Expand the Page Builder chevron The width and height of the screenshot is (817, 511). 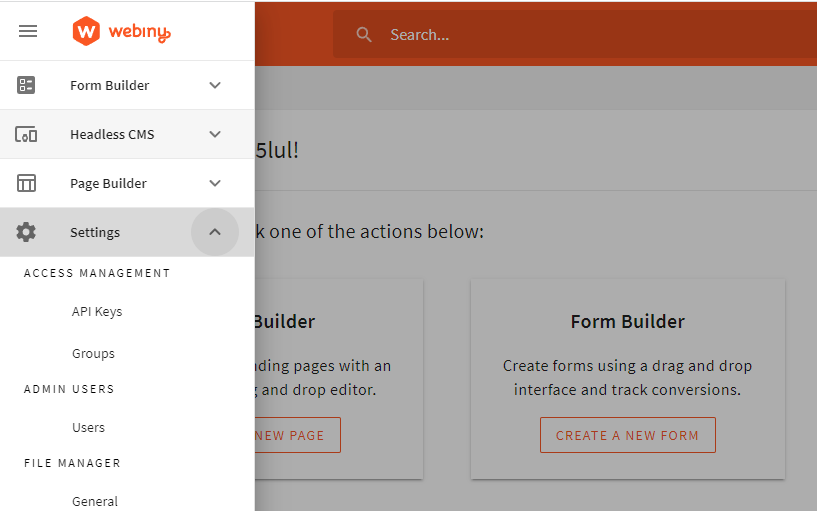(215, 183)
